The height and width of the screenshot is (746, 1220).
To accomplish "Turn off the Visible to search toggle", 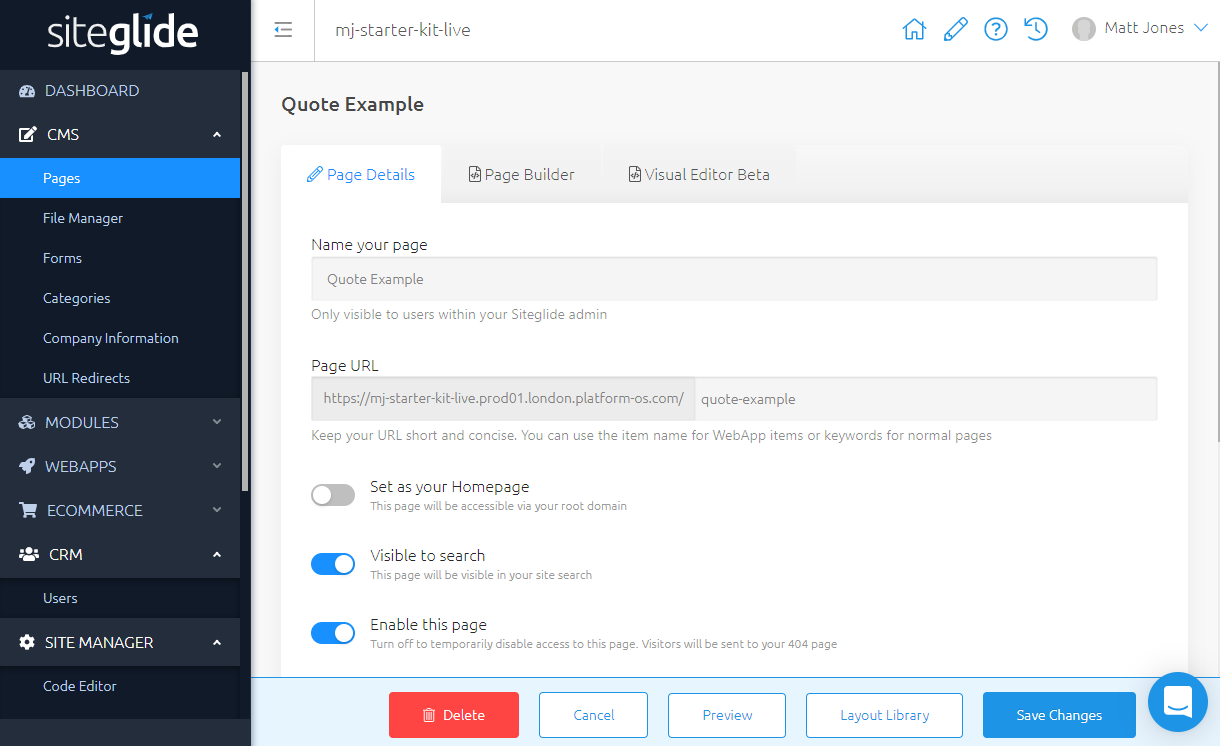I will [333, 564].
